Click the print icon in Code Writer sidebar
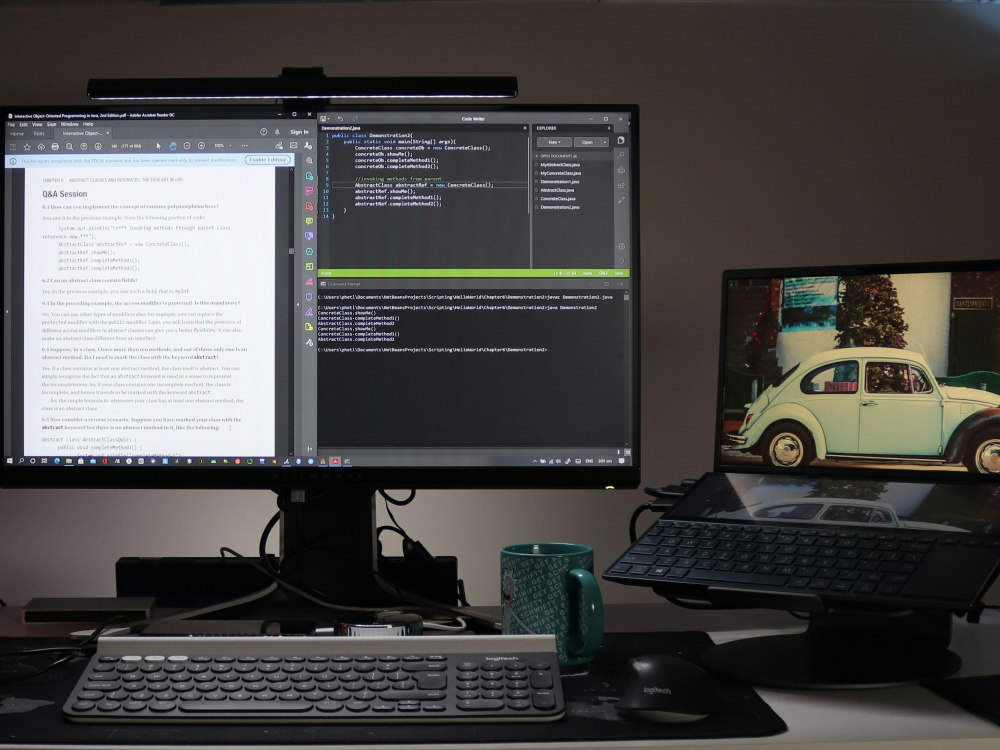The image size is (1000, 750). tap(621, 170)
